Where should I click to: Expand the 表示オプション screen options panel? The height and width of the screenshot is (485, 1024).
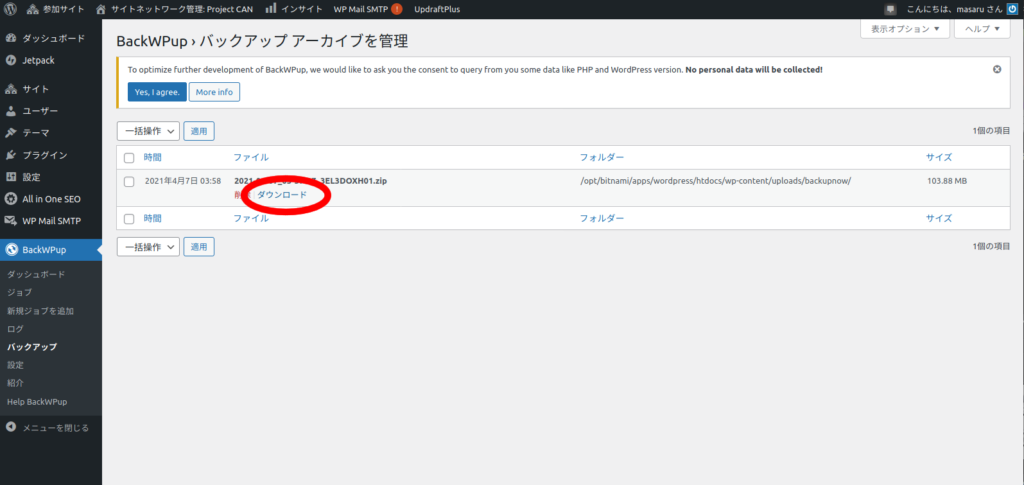pos(904,29)
